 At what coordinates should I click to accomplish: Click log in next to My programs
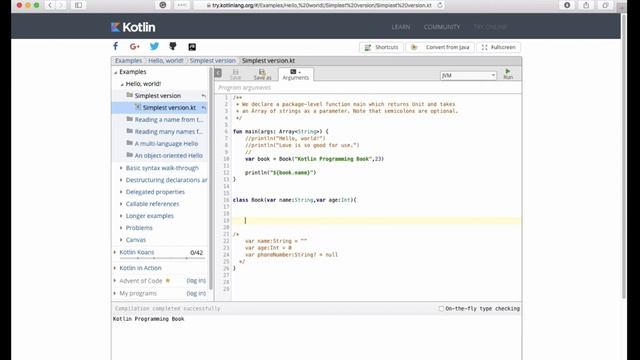coord(196,293)
